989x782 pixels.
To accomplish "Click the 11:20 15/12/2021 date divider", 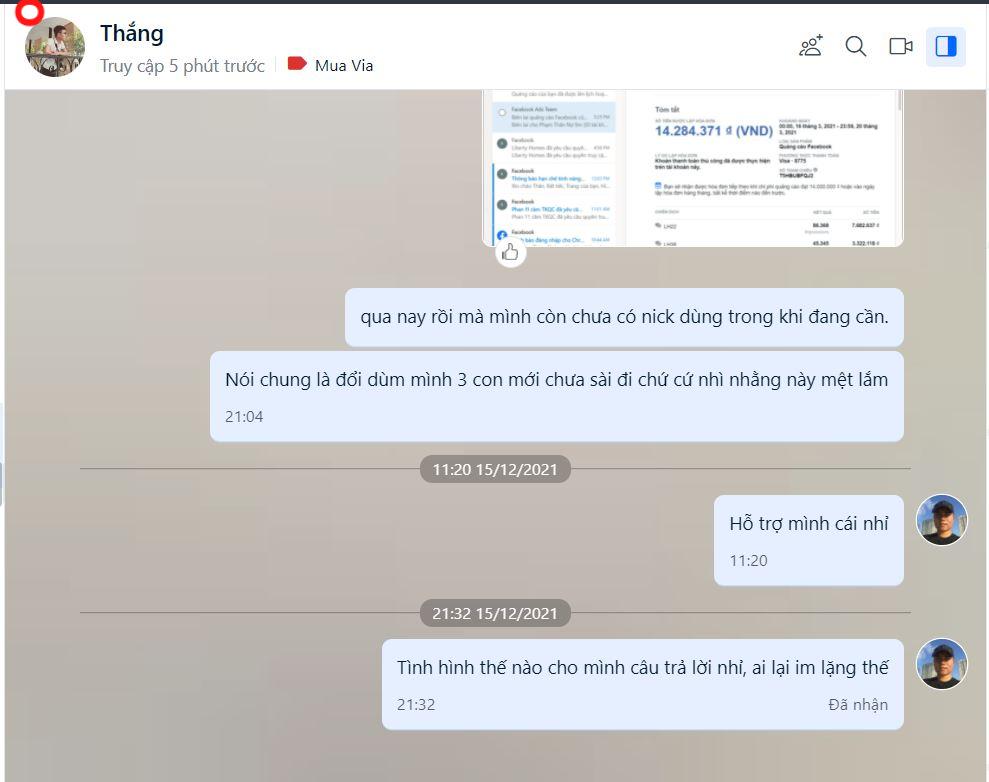I will tap(495, 469).
